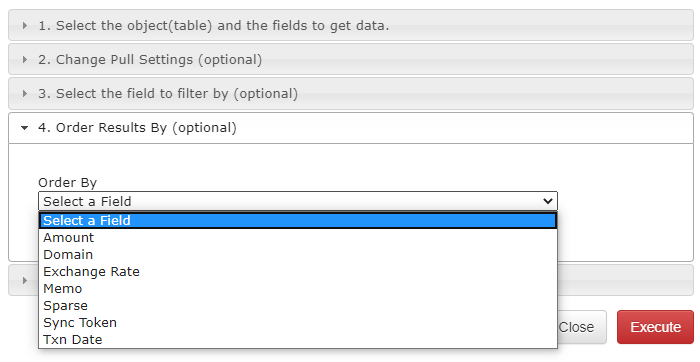
Task: Select Txn Date ordering option
Action: [298, 340]
